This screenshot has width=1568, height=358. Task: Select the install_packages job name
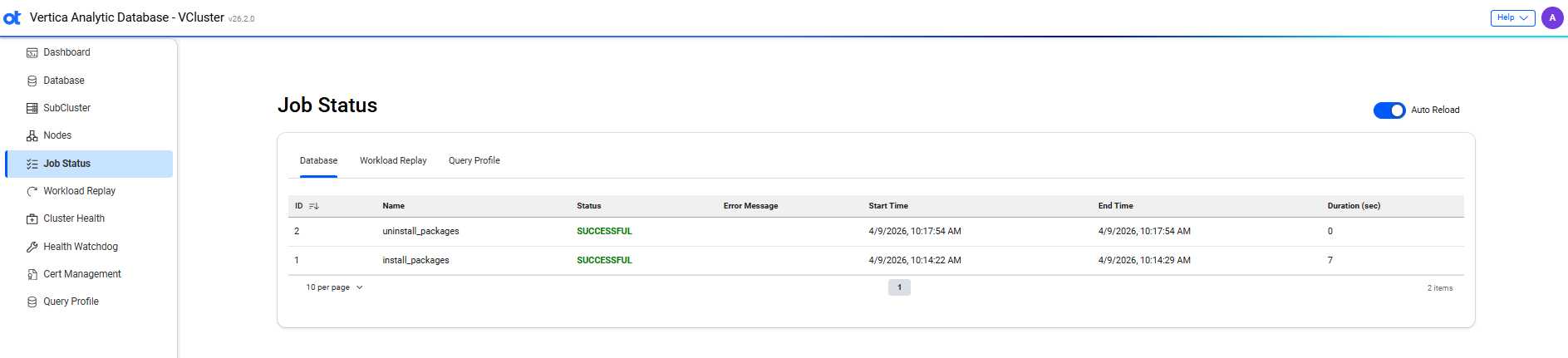pos(415,261)
